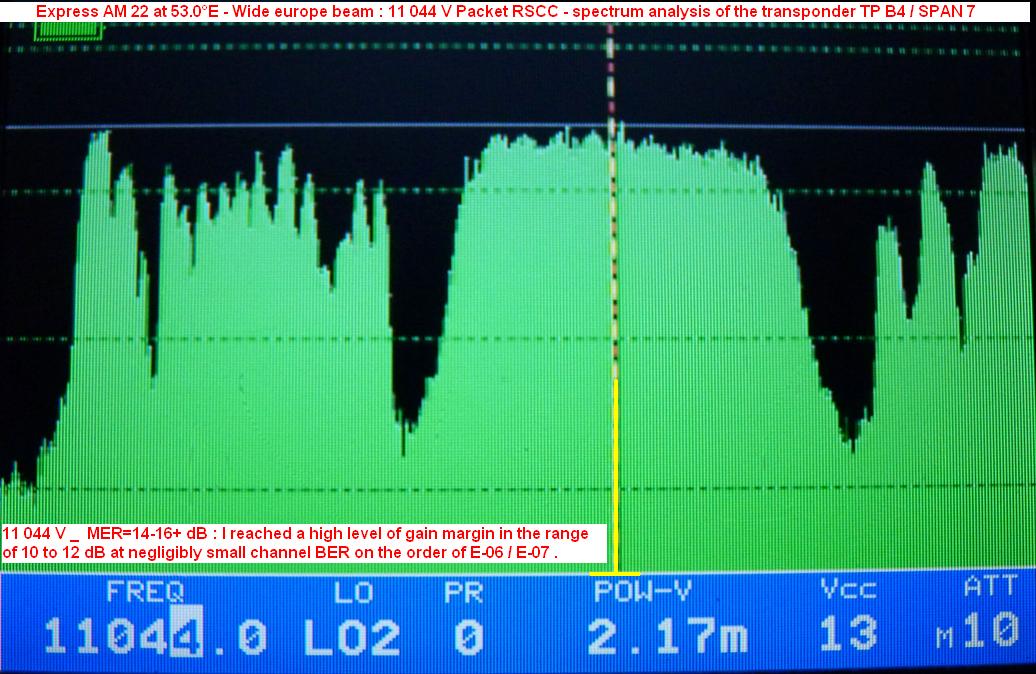Click the yellow marker line below the spectrum

[616, 470]
